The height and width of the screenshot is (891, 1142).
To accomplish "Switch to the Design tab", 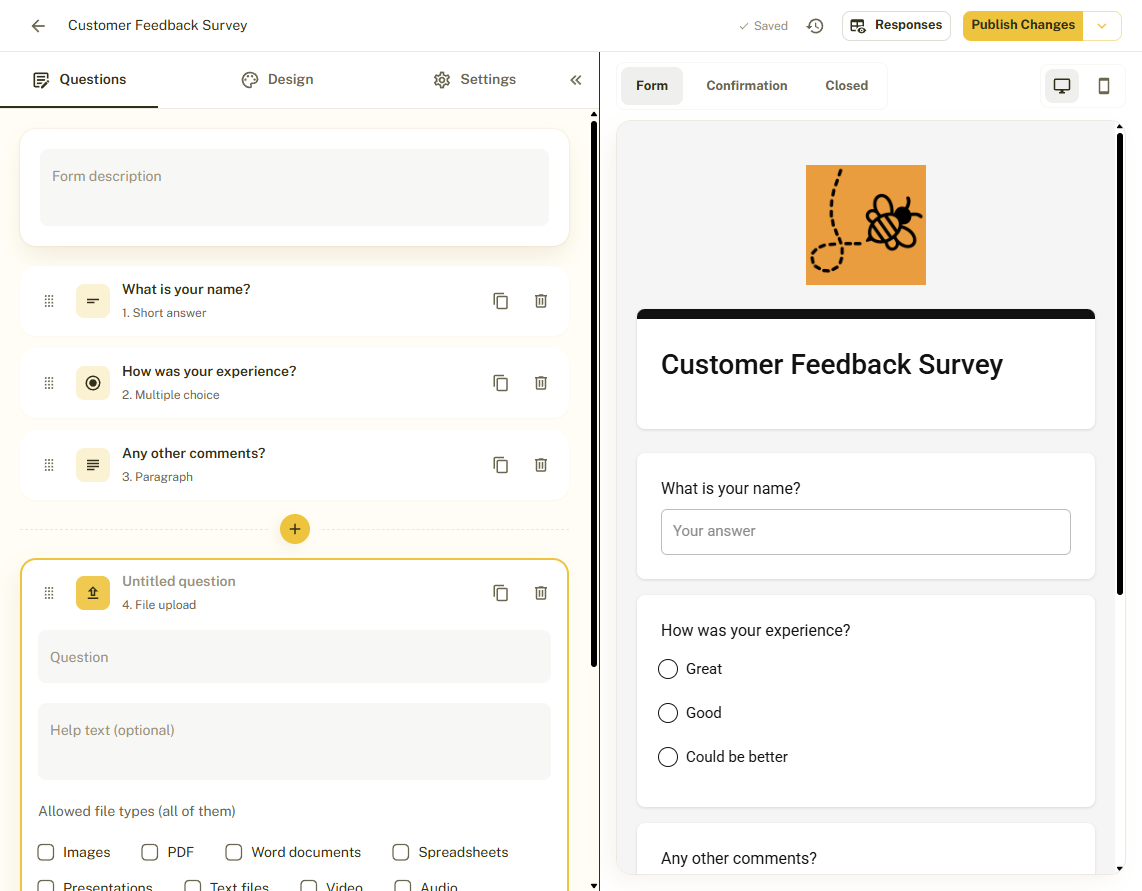I will pos(277,80).
